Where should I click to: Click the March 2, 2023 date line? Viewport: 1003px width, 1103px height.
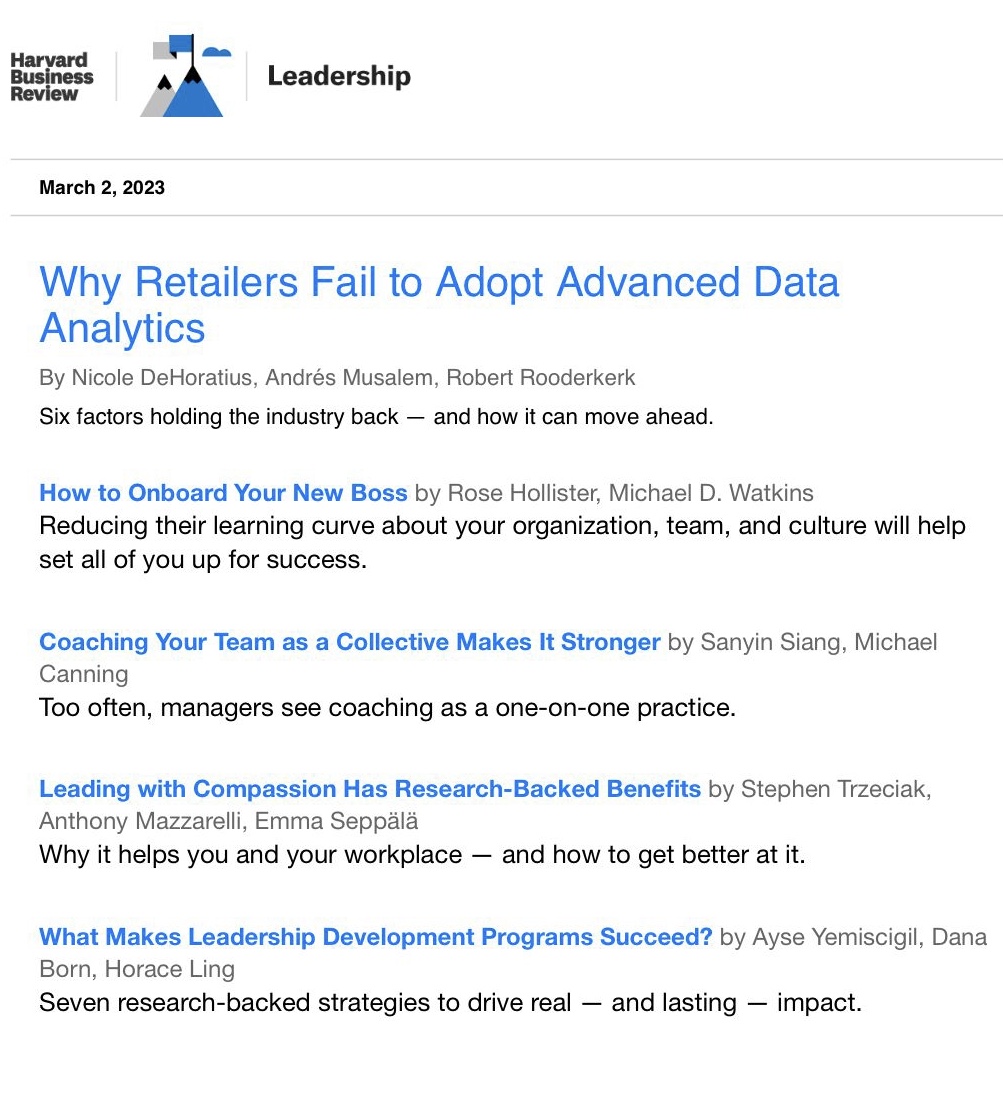coord(102,187)
